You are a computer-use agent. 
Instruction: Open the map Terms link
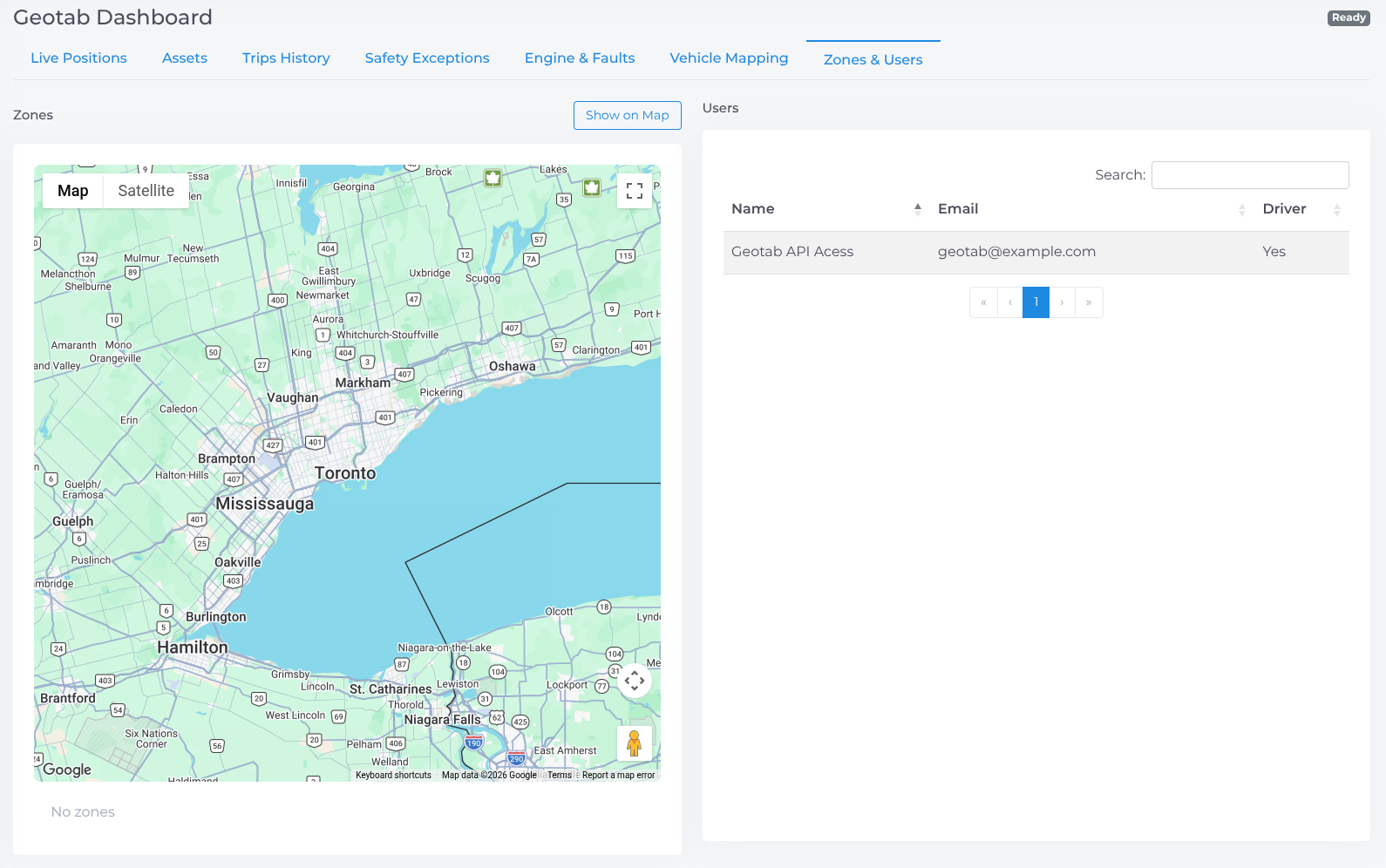[560, 775]
